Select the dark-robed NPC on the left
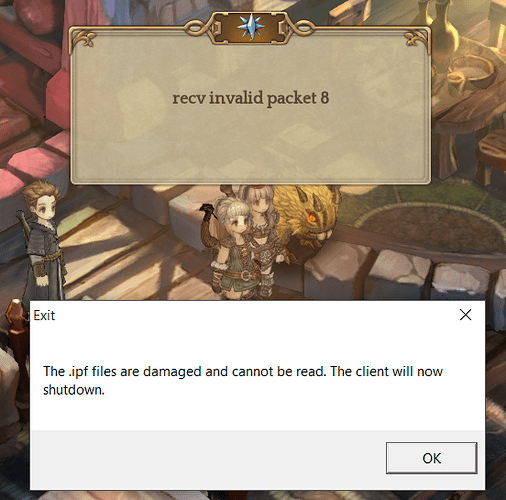 pyautogui.click(x=42, y=240)
